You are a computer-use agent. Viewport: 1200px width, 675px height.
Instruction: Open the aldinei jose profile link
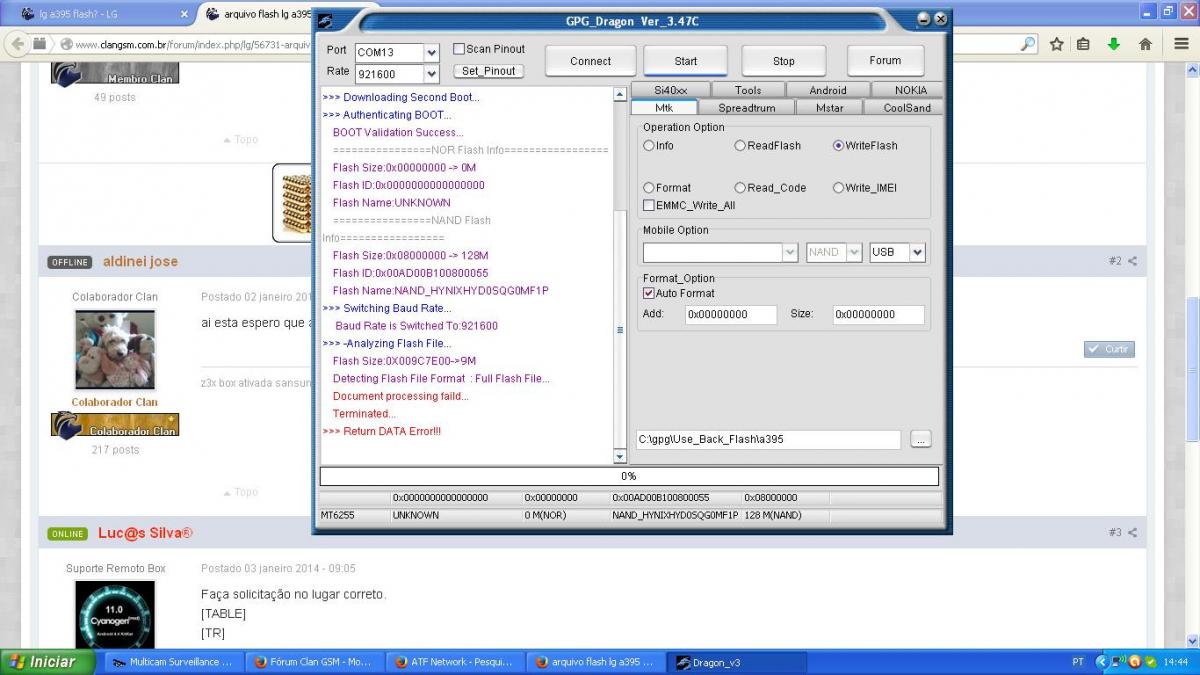[140, 261]
